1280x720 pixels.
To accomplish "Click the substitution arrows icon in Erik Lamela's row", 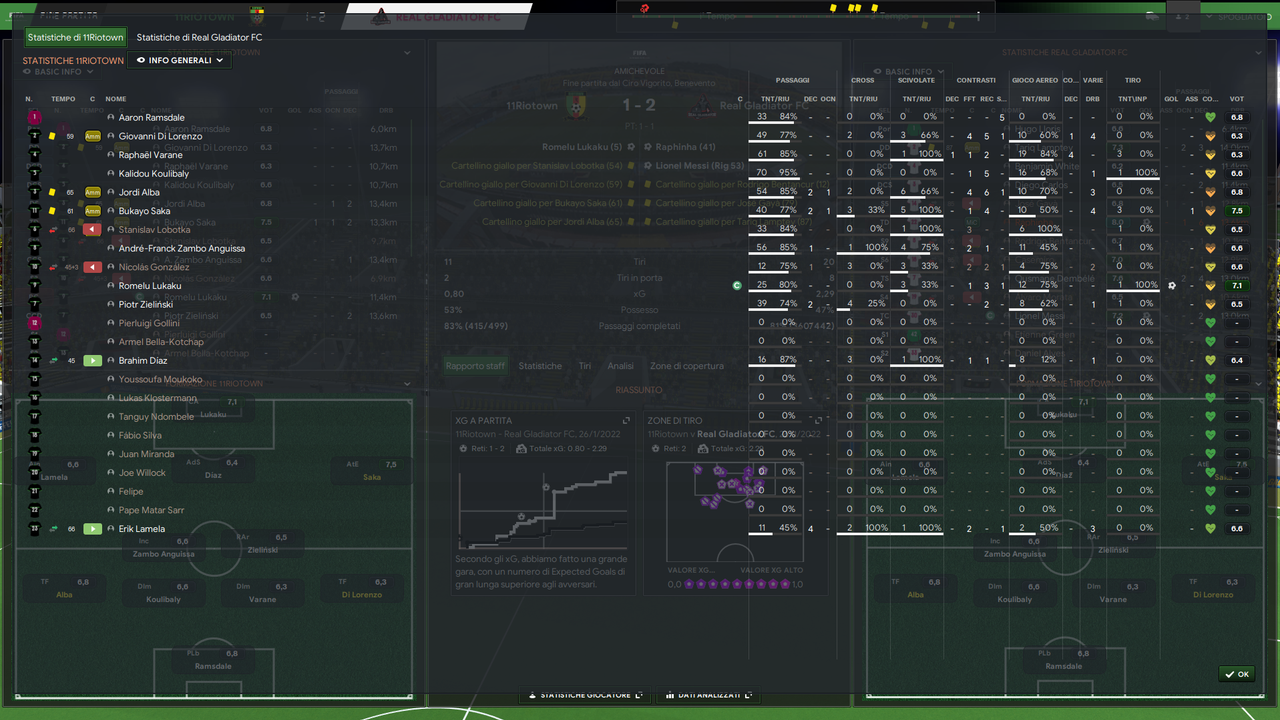I will 52,528.
